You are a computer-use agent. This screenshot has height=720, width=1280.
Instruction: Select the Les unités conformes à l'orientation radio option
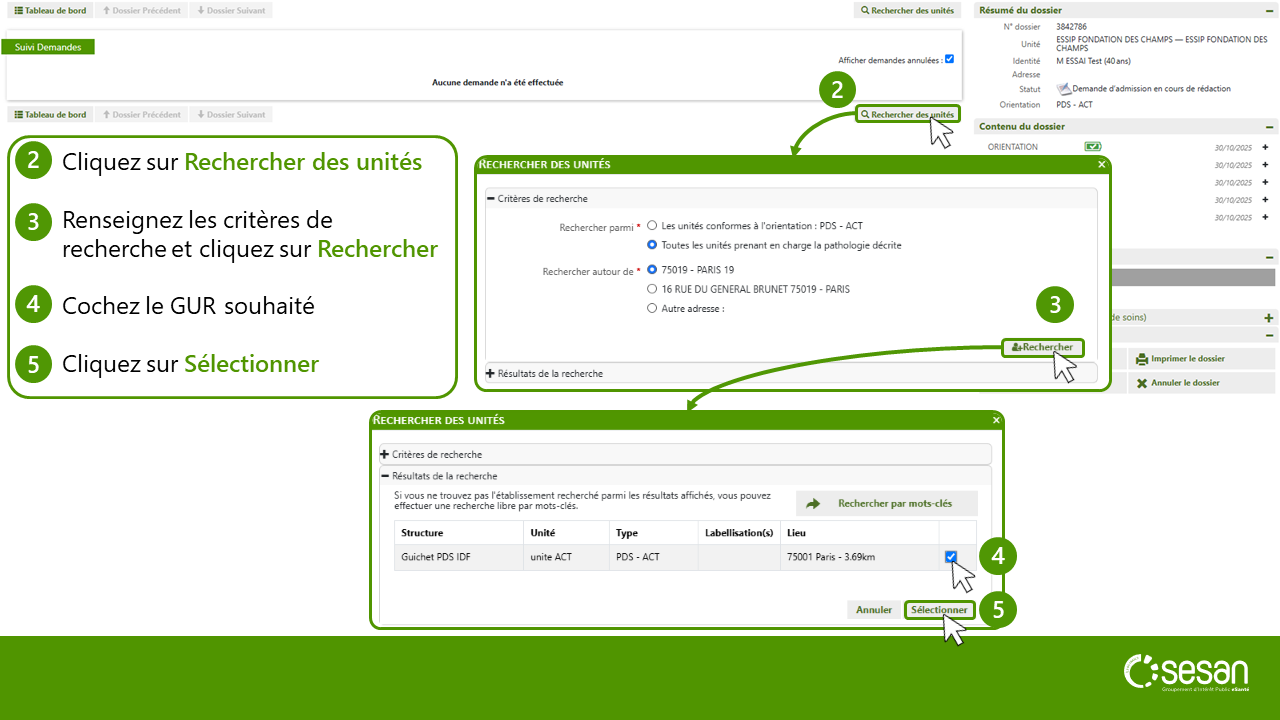click(652, 226)
